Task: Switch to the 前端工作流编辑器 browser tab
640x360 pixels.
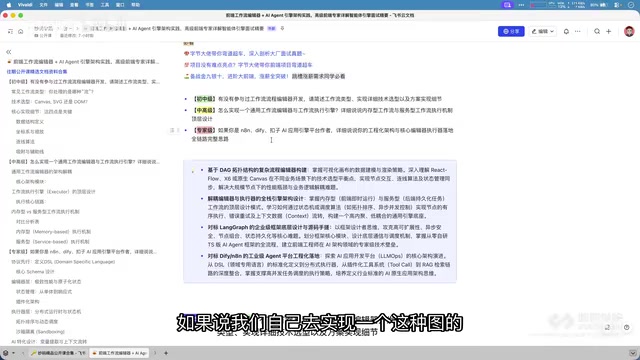Action: (120, 353)
